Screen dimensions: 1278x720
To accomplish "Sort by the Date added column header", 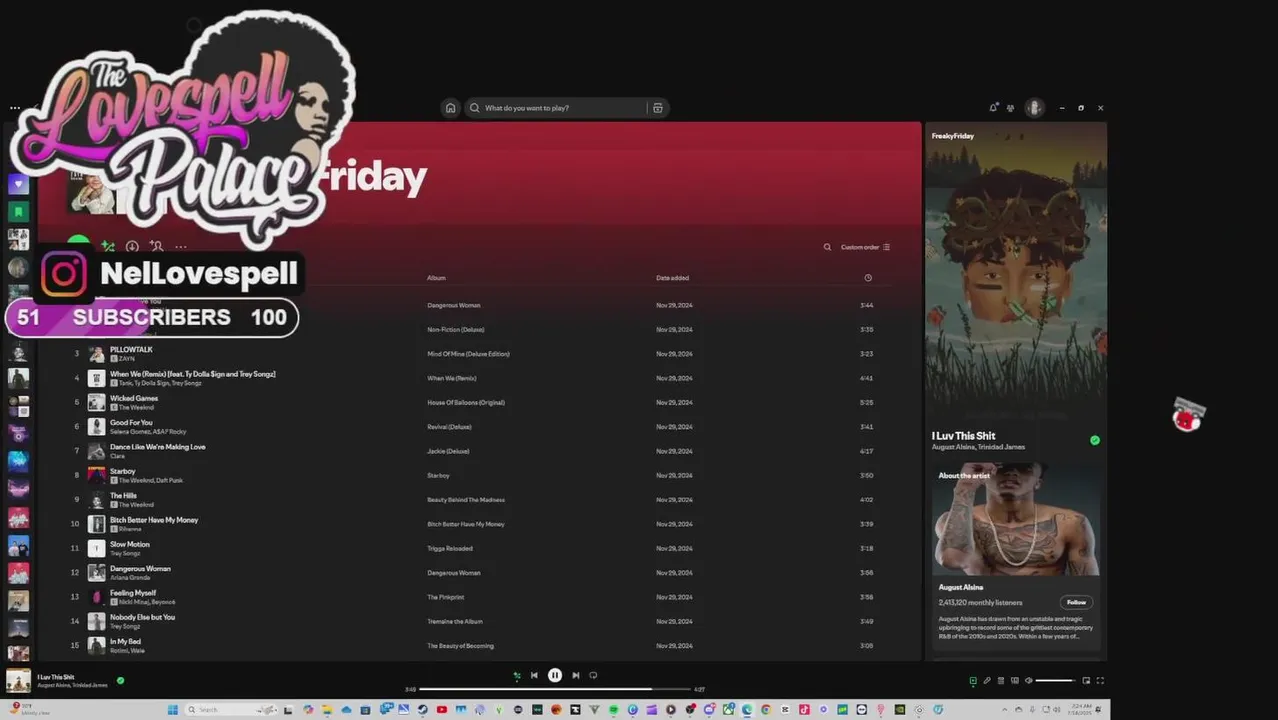I will coord(672,278).
